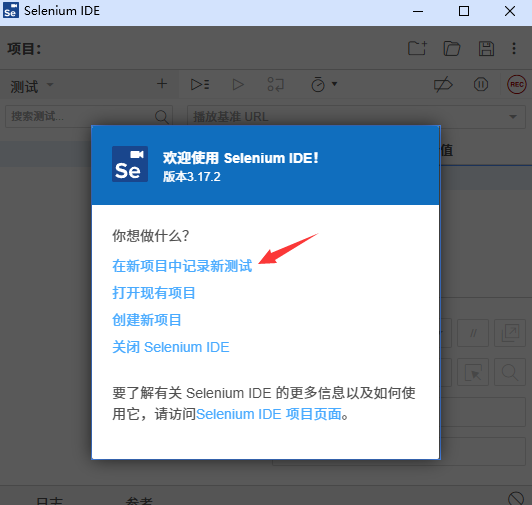Toggle the disable breakpoints icon
The image size is (532, 505).
pos(443,85)
